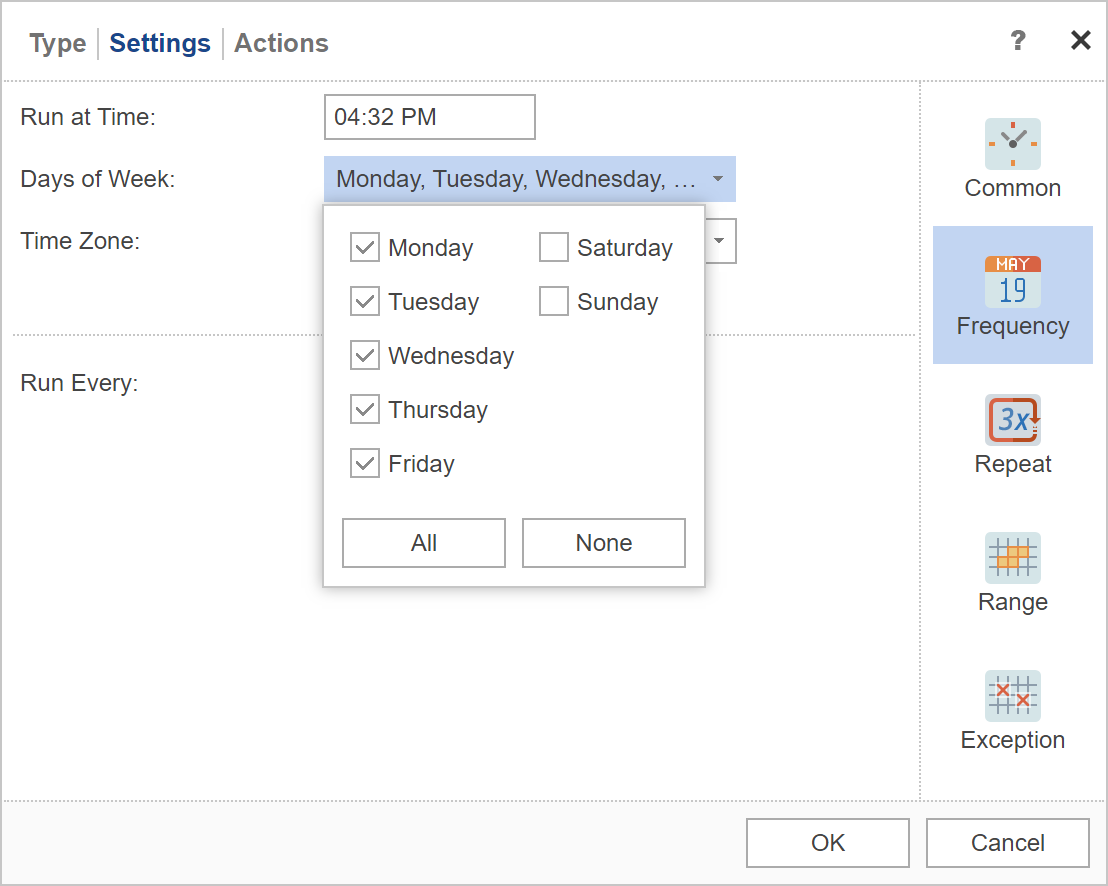Click the Days of Week label
1108x886 pixels.
click(98, 179)
